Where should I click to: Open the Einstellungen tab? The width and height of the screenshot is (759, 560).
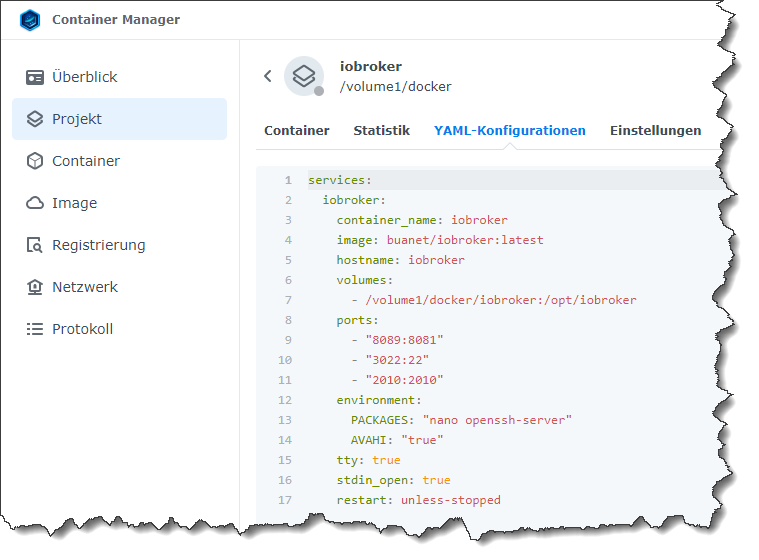tap(655, 130)
